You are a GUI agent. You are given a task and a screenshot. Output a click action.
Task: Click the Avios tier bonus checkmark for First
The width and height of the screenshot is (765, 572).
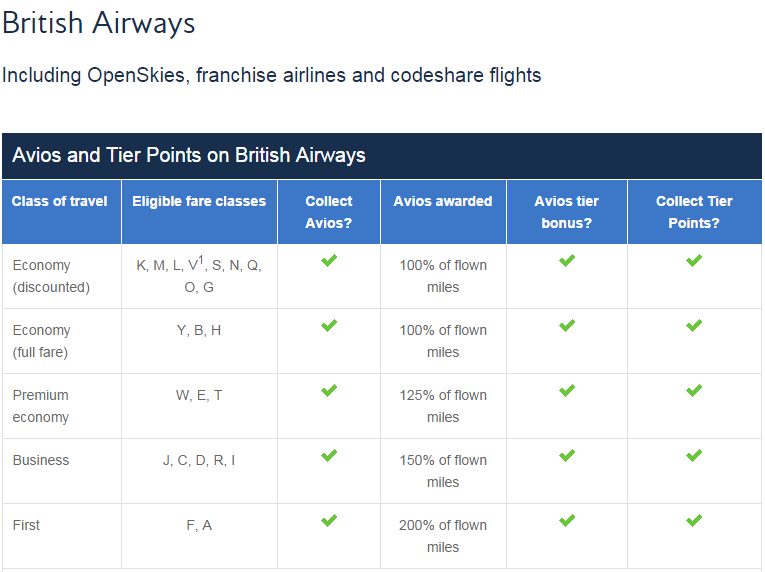click(567, 520)
